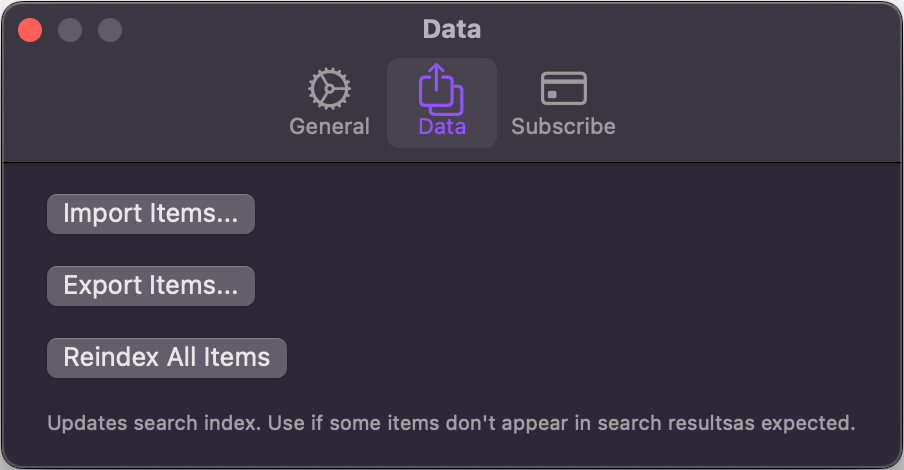
Task: Click the Data window title text
Action: tap(451, 29)
